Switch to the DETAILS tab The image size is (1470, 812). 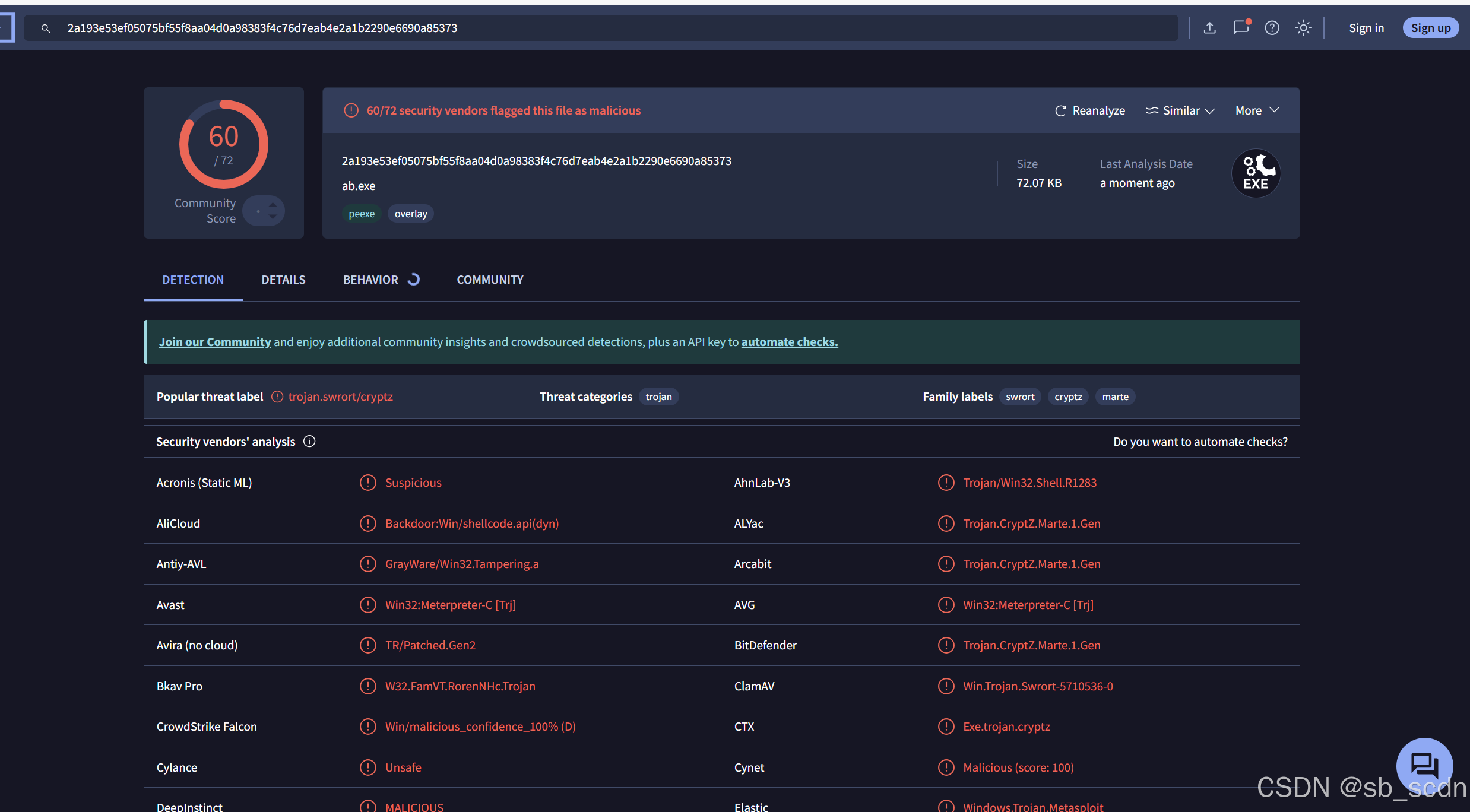pos(283,280)
